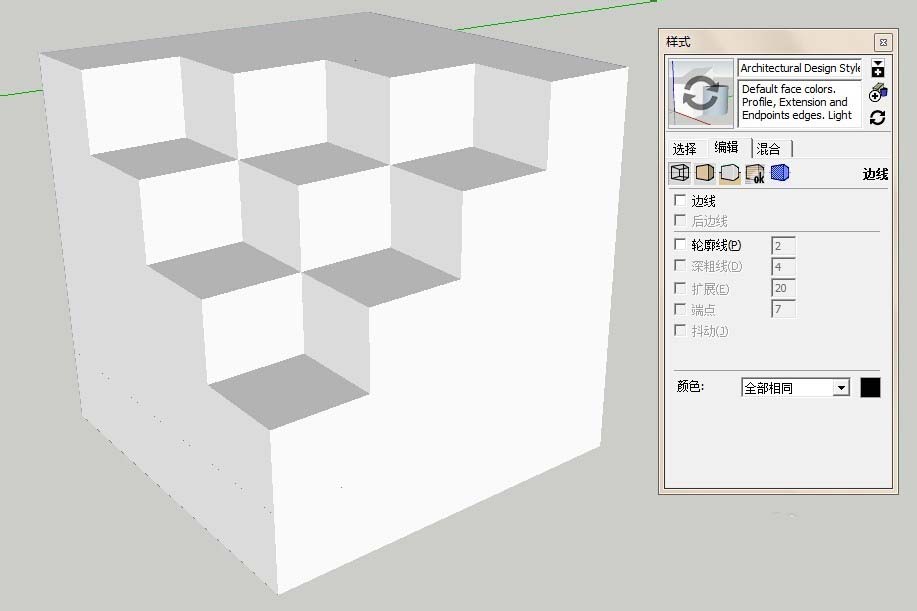The width and height of the screenshot is (917, 611).
Task: Click the depth cue field showing 4
Action: (783, 267)
